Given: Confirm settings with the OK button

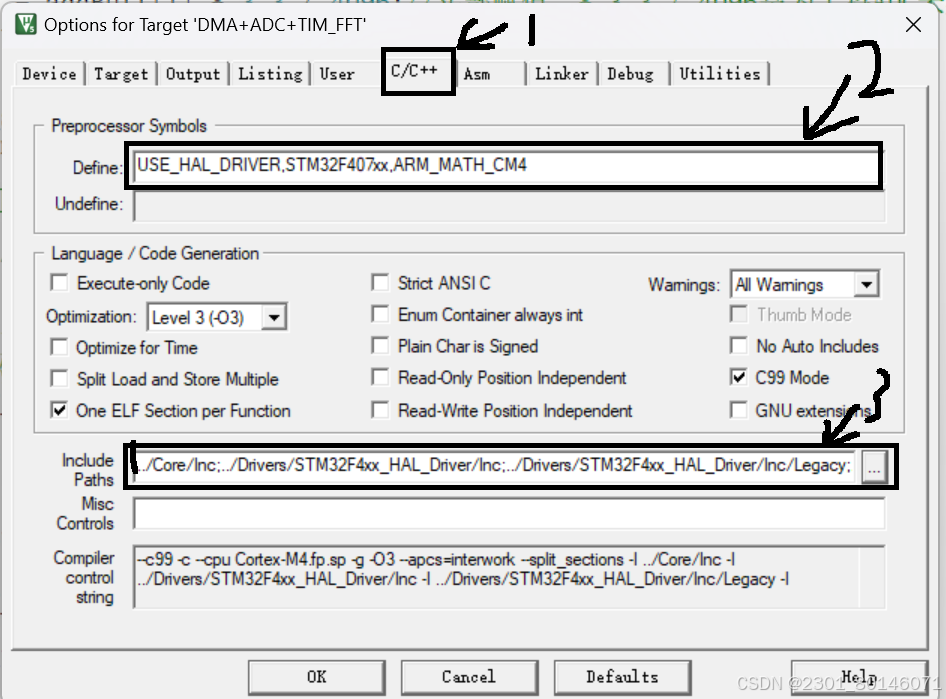Looking at the screenshot, I should pyautogui.click(x=317, y=677).
